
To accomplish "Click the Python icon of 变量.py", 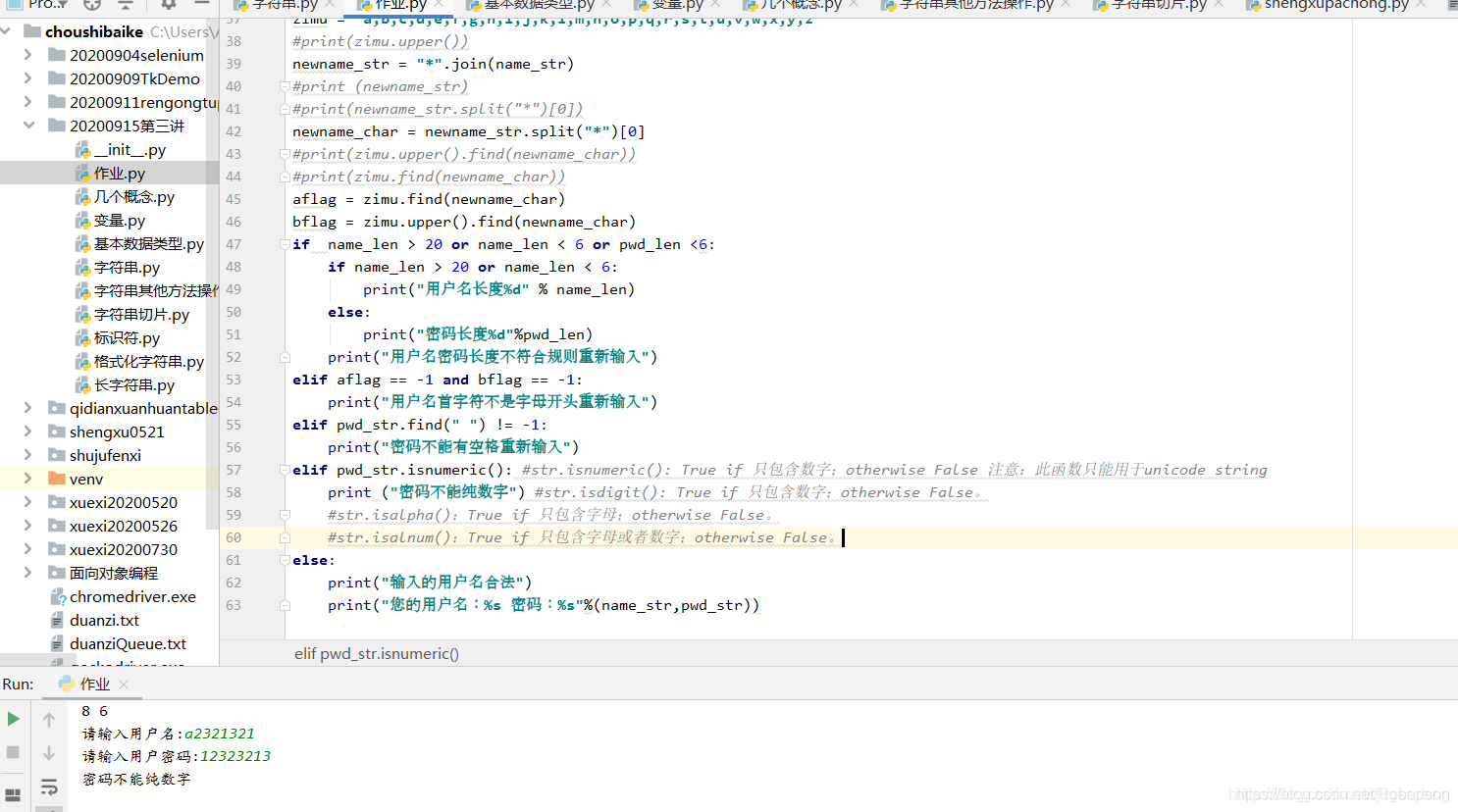I will [83, 221].
